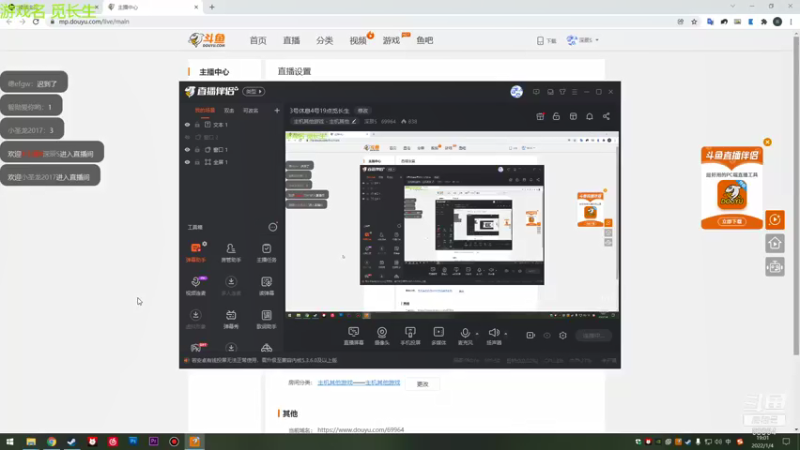Add a new scene with the plus button
800x450 pixels.
pyautogui.click(x=277, y=111)
